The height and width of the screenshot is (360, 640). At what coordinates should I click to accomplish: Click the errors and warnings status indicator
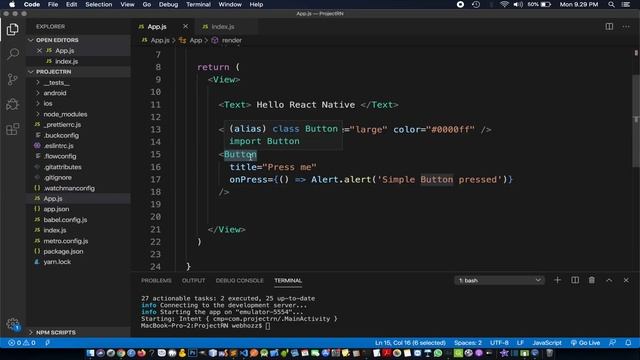tap(22, 343)
